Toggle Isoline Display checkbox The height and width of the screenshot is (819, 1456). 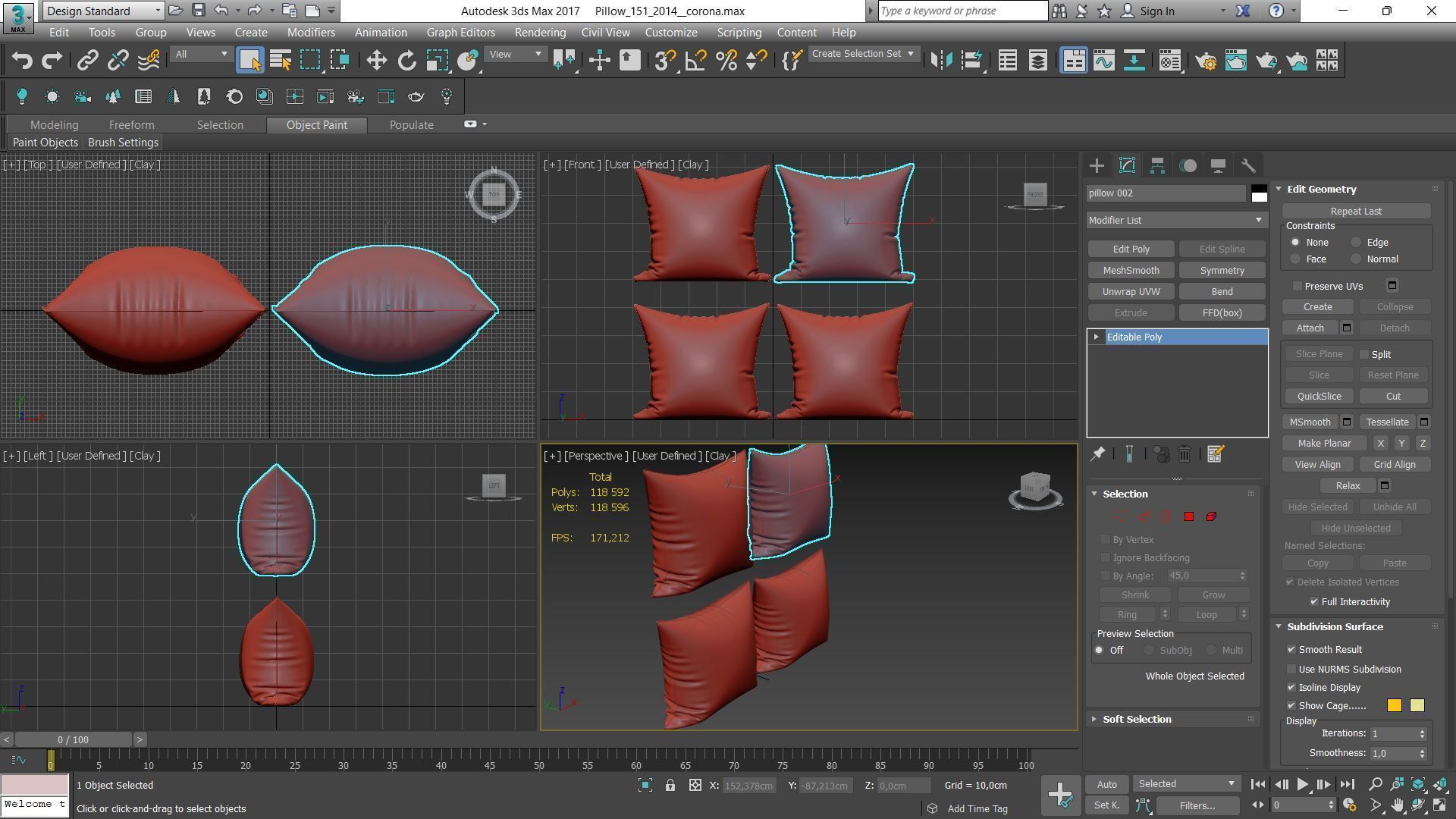pyautogui.click(x=1291, y=688)
